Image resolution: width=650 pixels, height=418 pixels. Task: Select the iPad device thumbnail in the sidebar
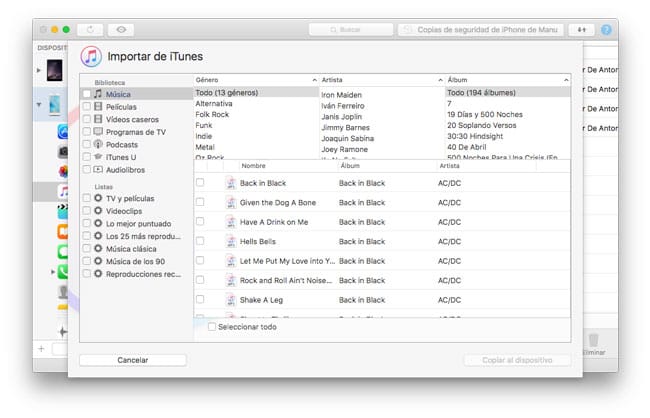(x=55, y=70)
